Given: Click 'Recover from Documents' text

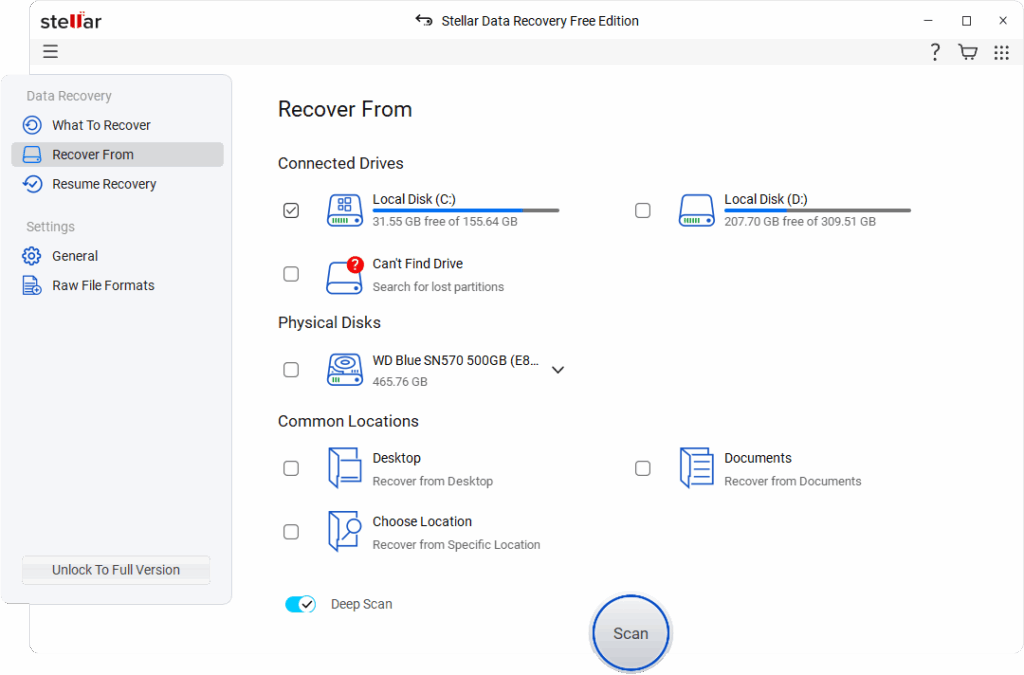Looking at the screenshot, I should click(792, 481).
